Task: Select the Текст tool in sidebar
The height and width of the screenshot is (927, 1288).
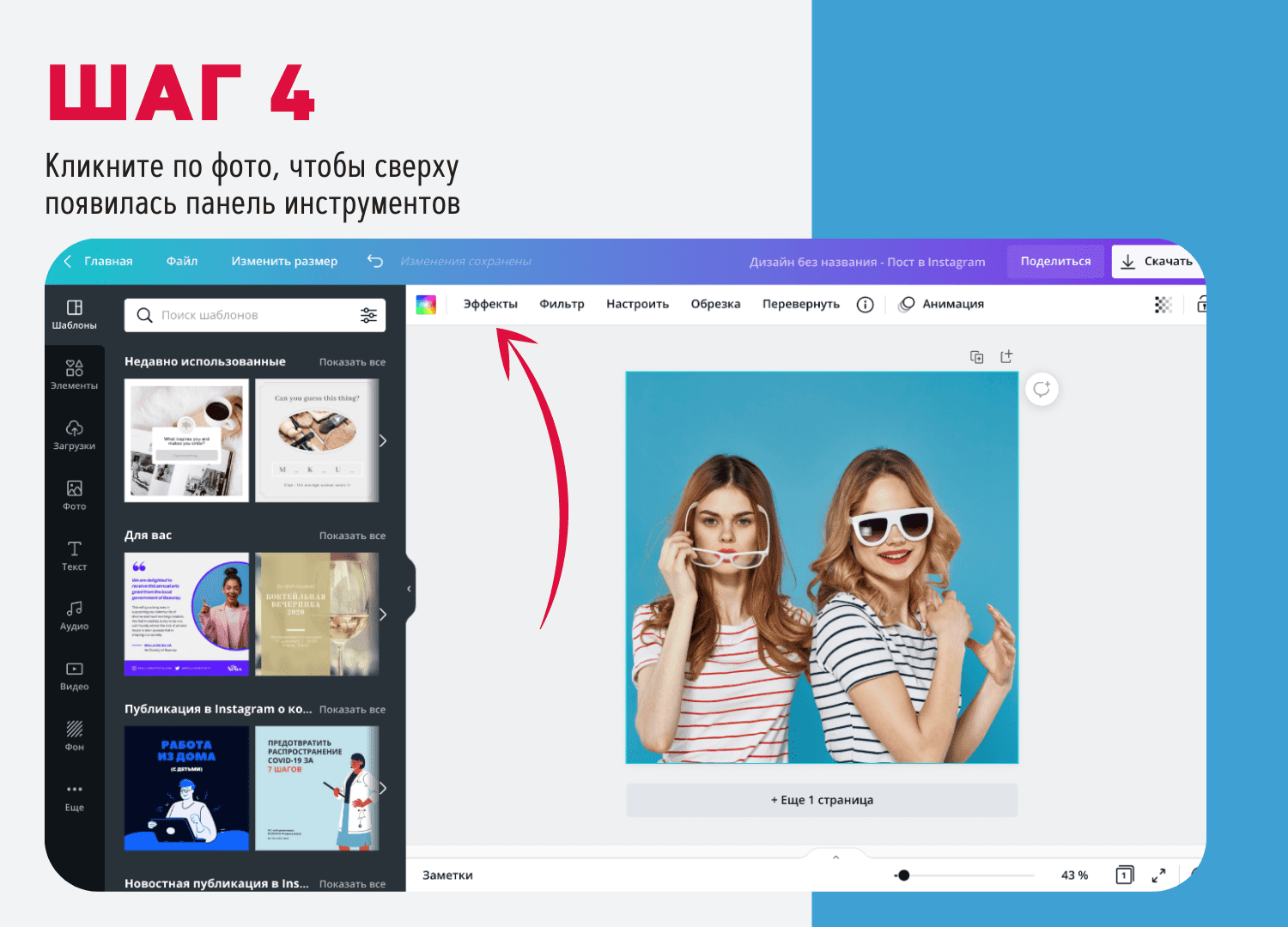Action: 75,555
